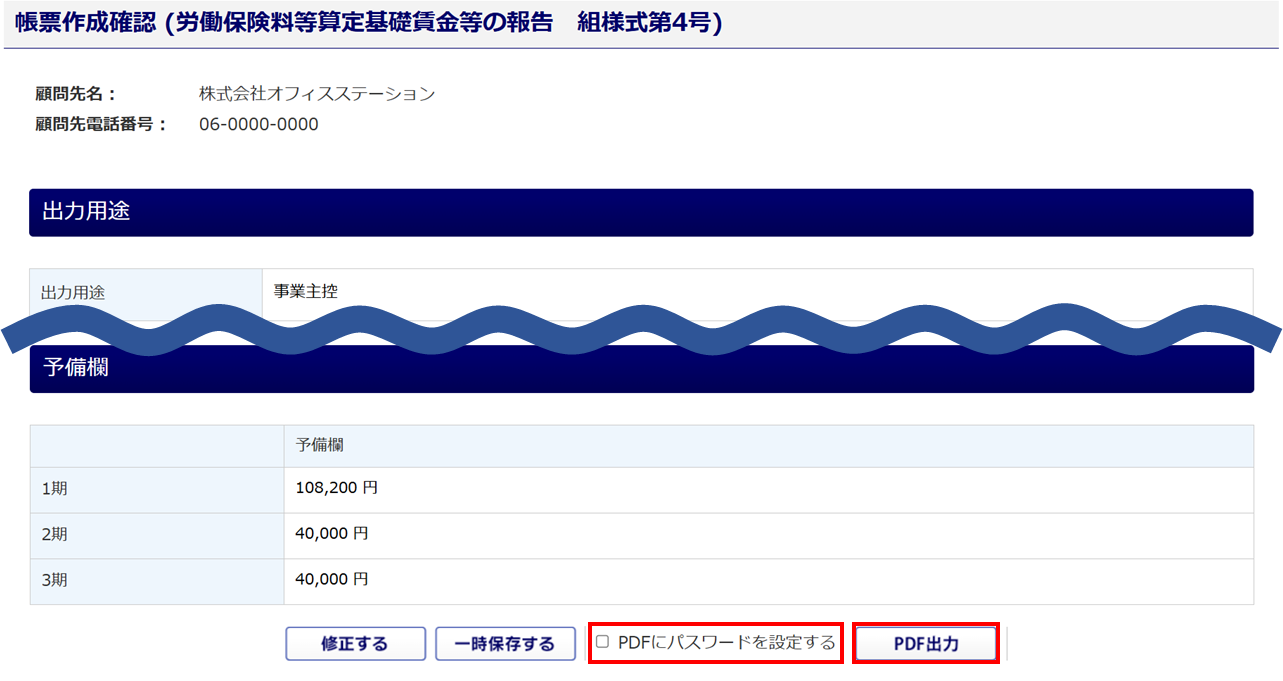Image resolution: width=1283 pixels, height=681 pixels.
Task: Click the 出力用途 dark blue section header
Action: [x=640, y=212]
